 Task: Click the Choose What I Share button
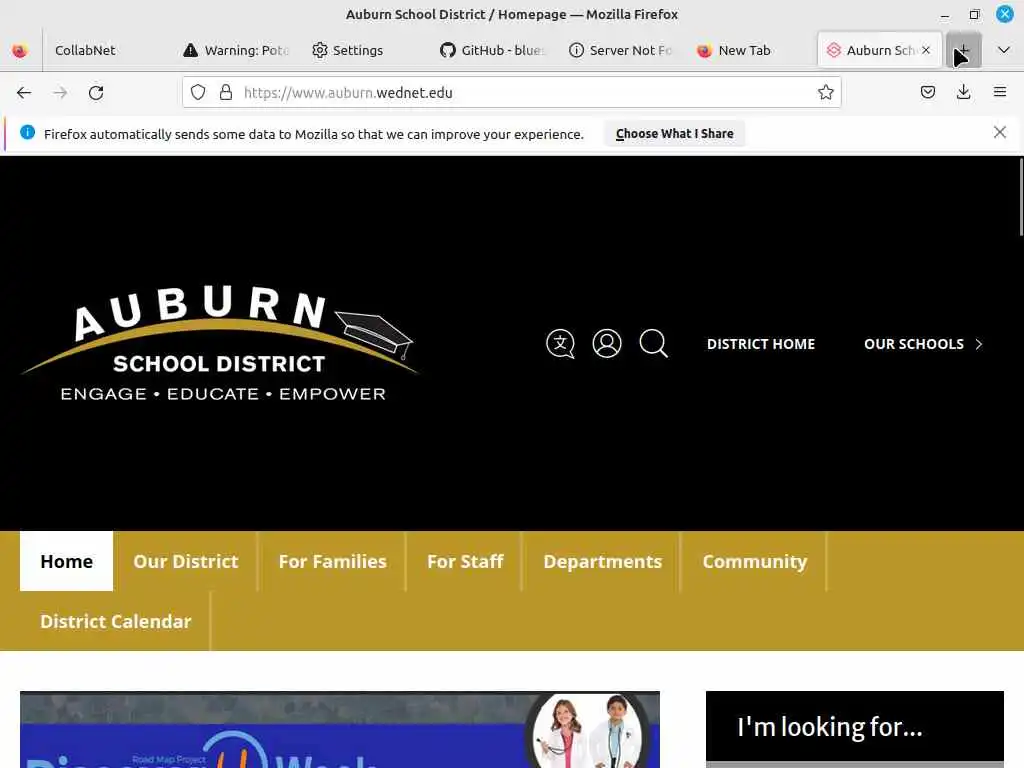point(675,134)
